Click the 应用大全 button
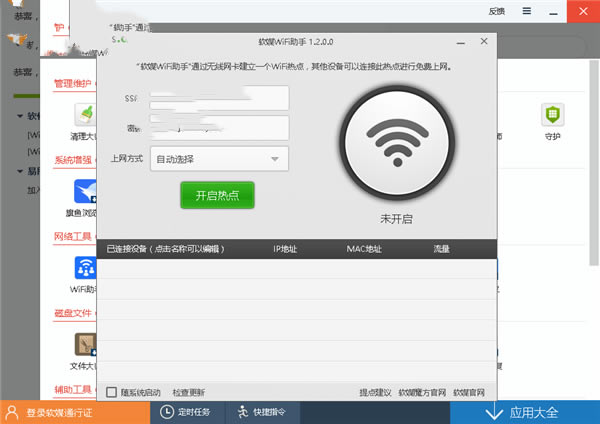The width and height of the screenshot is (600, 424). pyautogui.click(x=525, y=413)
